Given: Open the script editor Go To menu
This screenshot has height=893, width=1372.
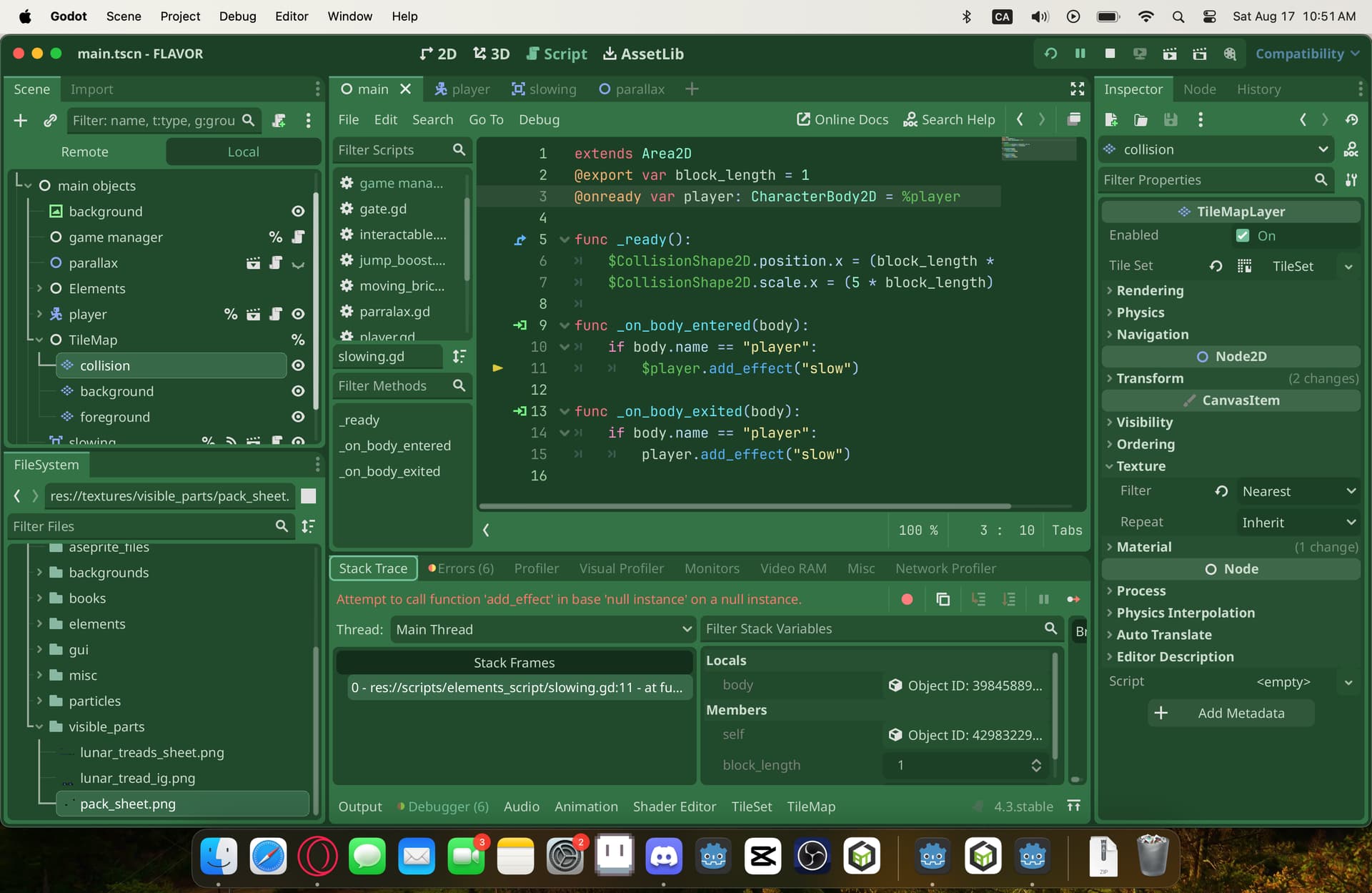Looking at the screenshot, I should pos(486,119).
